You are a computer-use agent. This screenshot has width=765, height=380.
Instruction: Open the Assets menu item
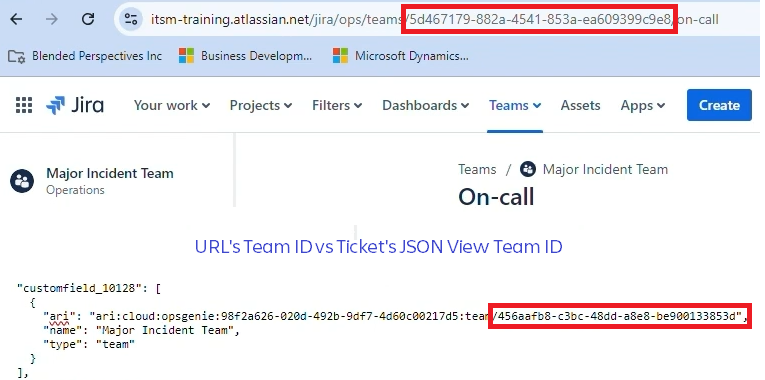point(581,105)
